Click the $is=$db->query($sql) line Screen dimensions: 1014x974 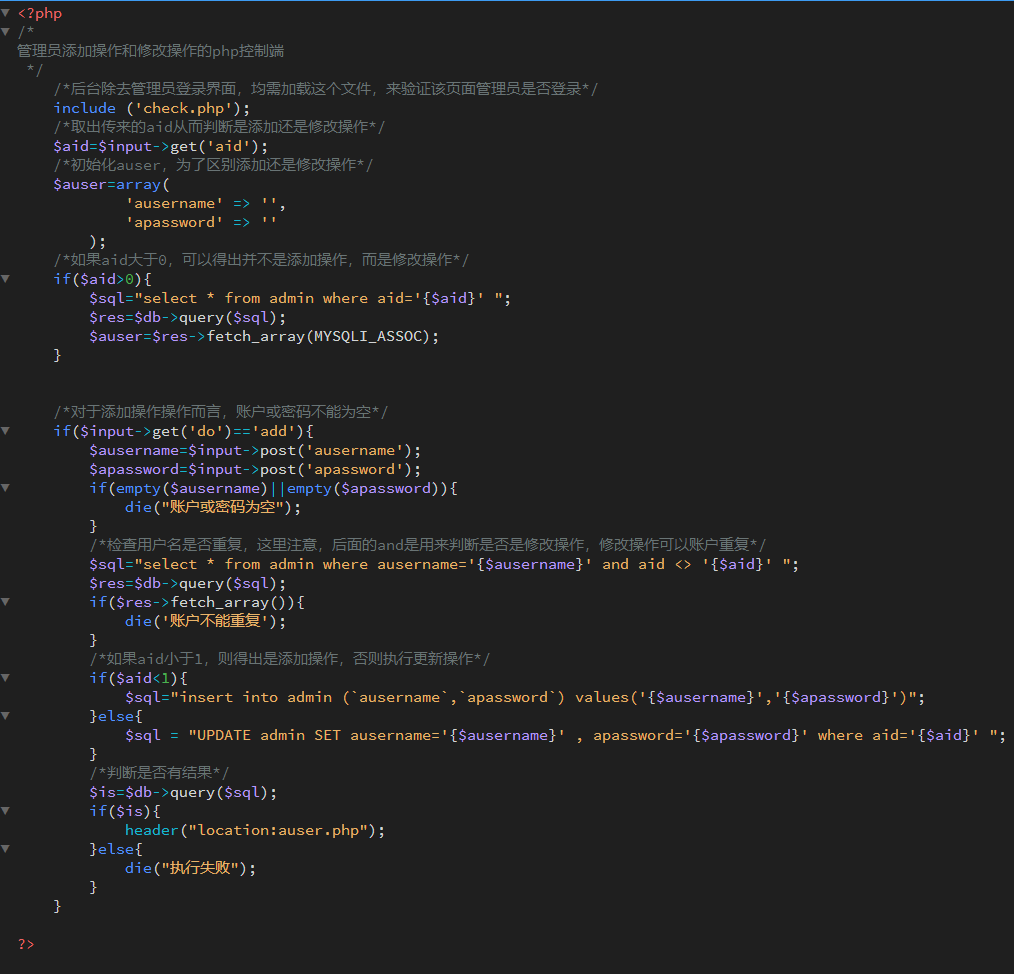point(183,792)
